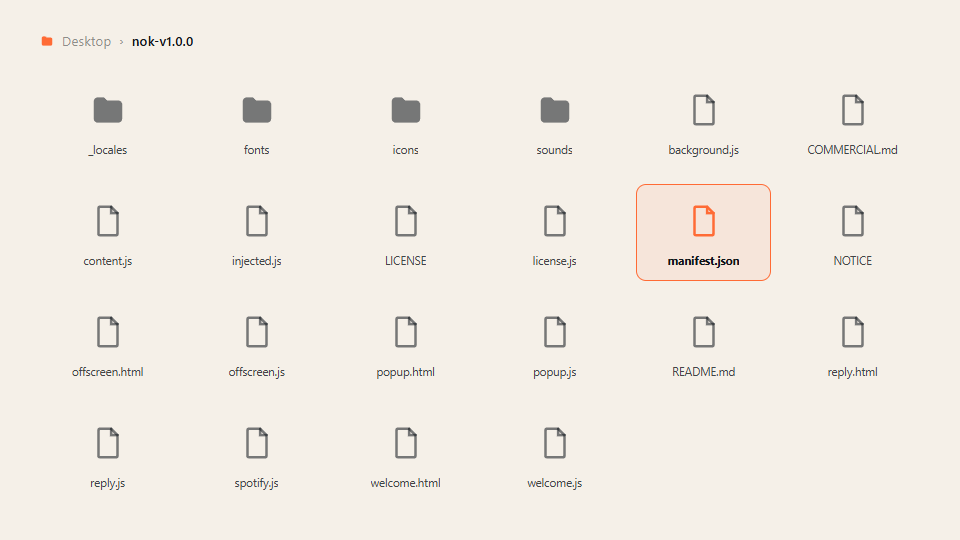Open the sounds folder icon

[555, 110]
